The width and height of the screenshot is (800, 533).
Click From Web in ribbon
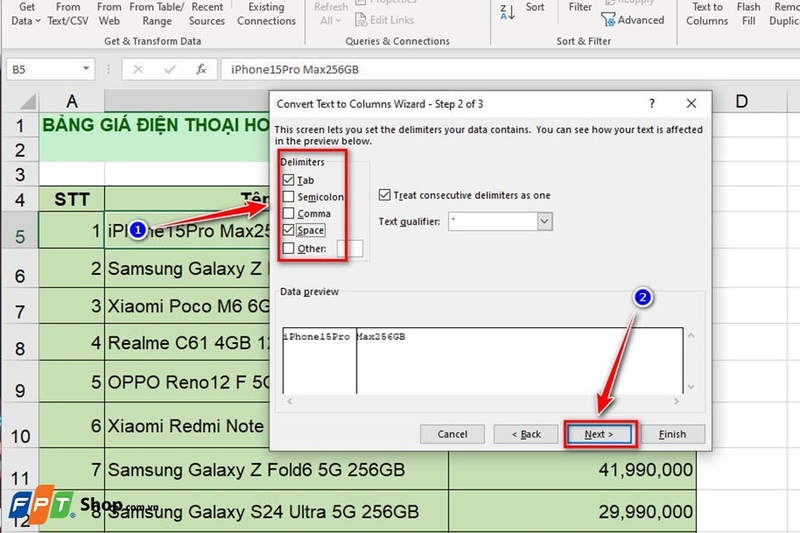109,14
